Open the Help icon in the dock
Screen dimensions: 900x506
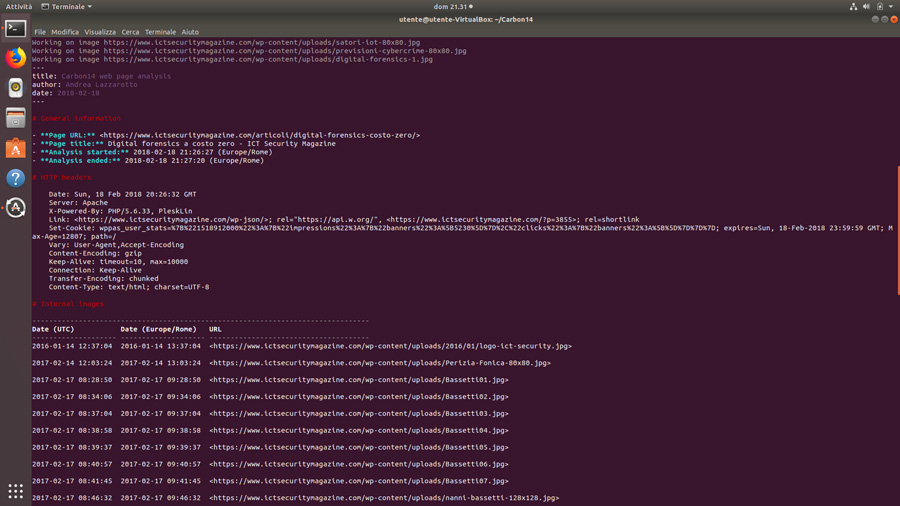coord(15,178)
